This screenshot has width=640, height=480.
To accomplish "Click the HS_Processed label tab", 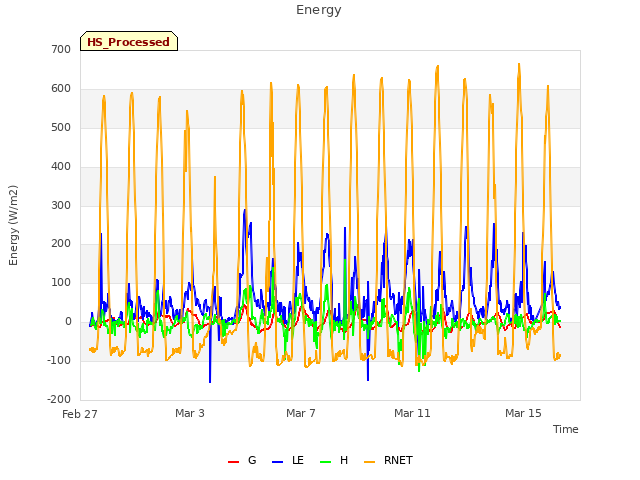I will [x=129, y=41].
